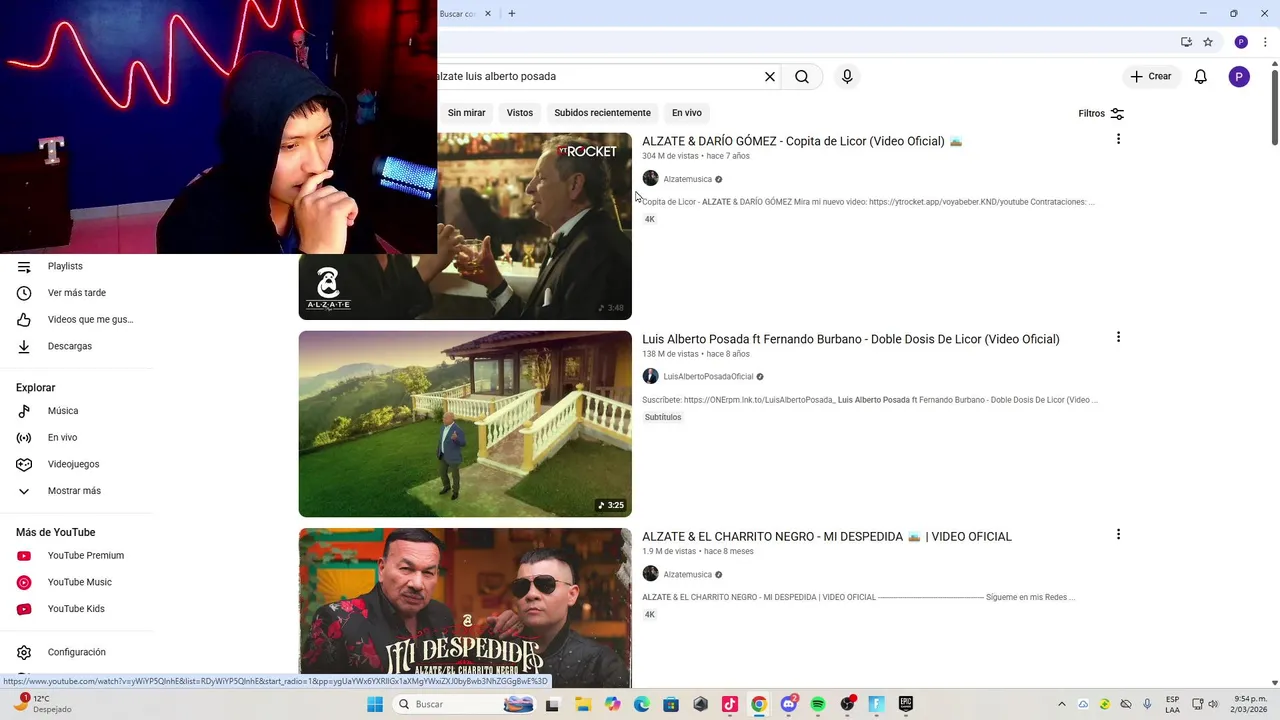The width and height of the screenshot is (1280, 720).
Task: Open Microsoft Store from the taskbar
Action: coord(671,704)
